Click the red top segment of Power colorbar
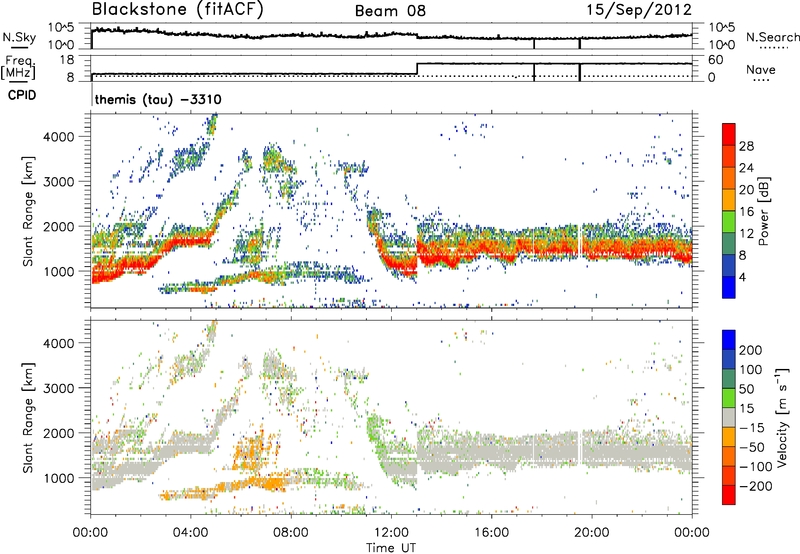This screenshot has width=800, height=554. coord(729,135)
